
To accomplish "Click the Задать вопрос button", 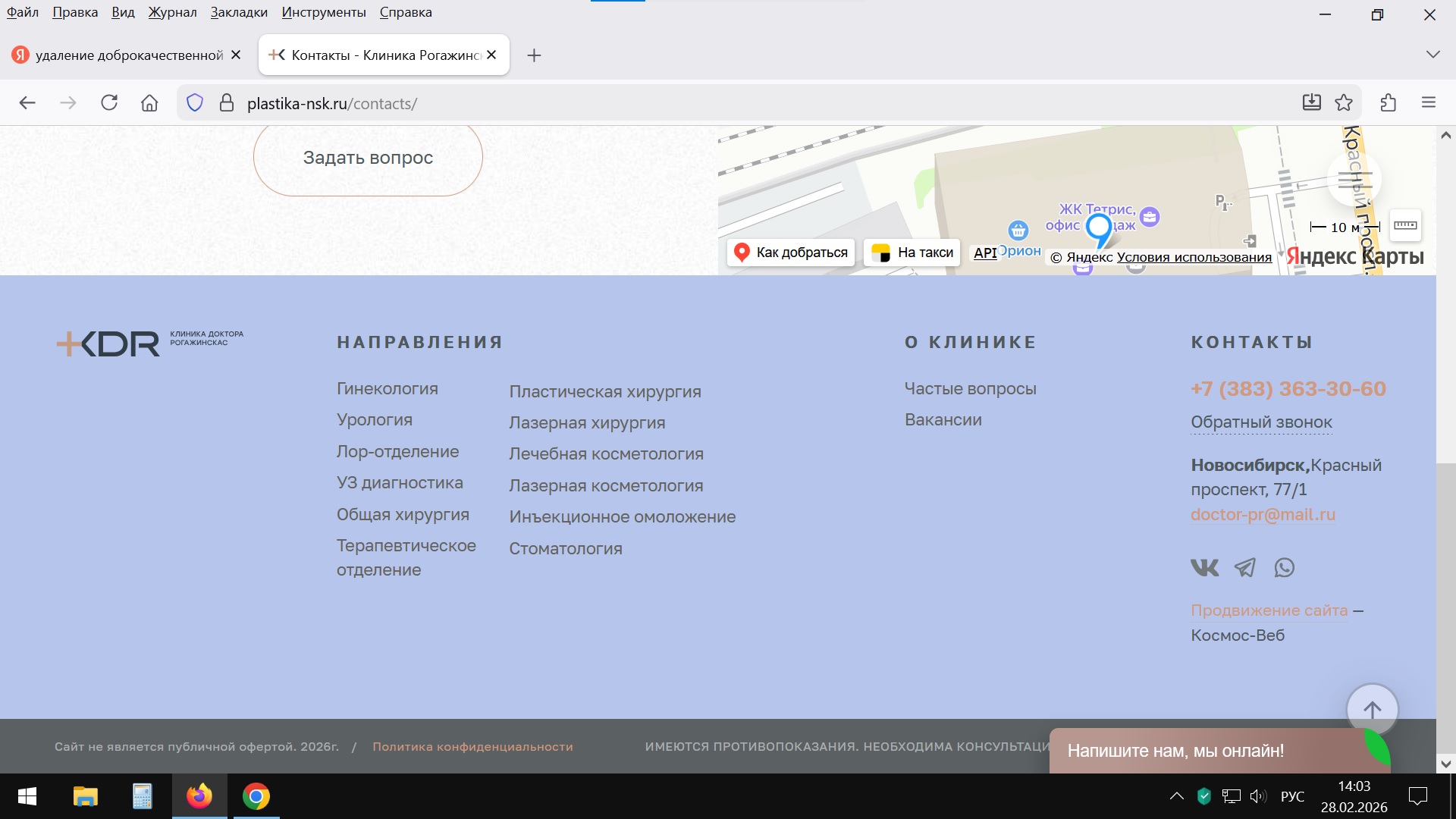I will (x=368, y=158).
